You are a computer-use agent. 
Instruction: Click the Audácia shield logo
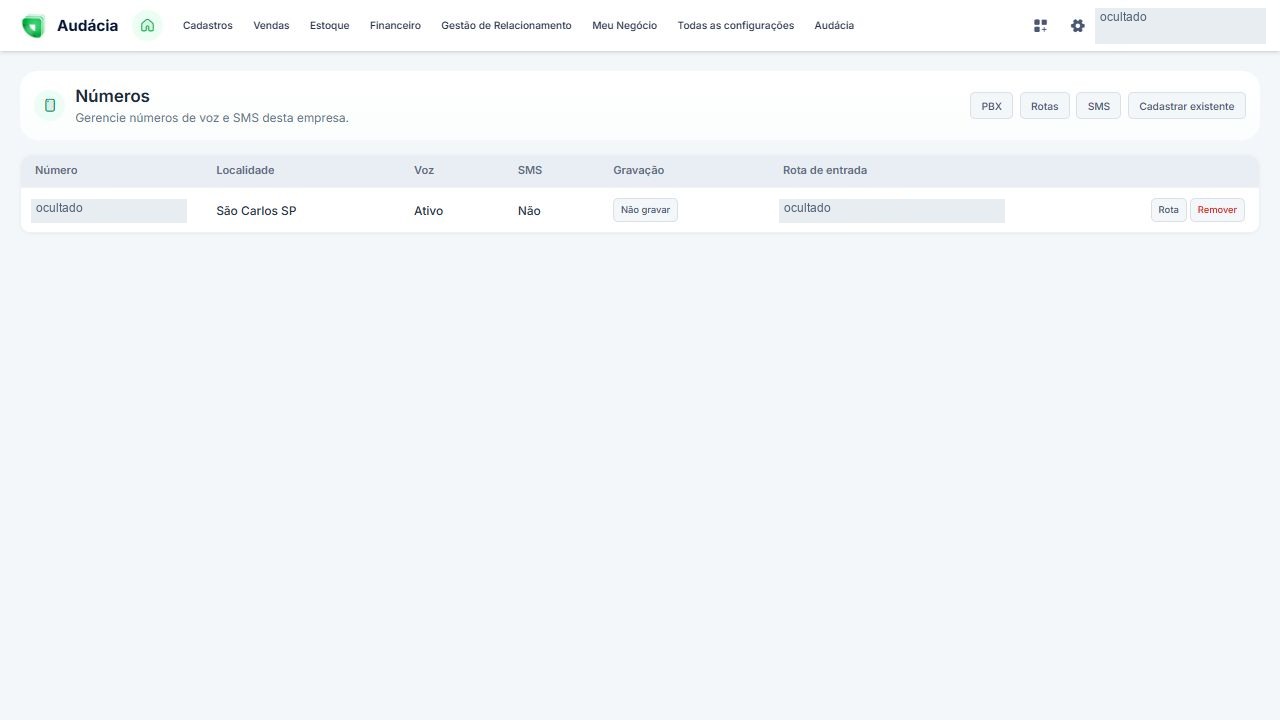coord(33,26)
